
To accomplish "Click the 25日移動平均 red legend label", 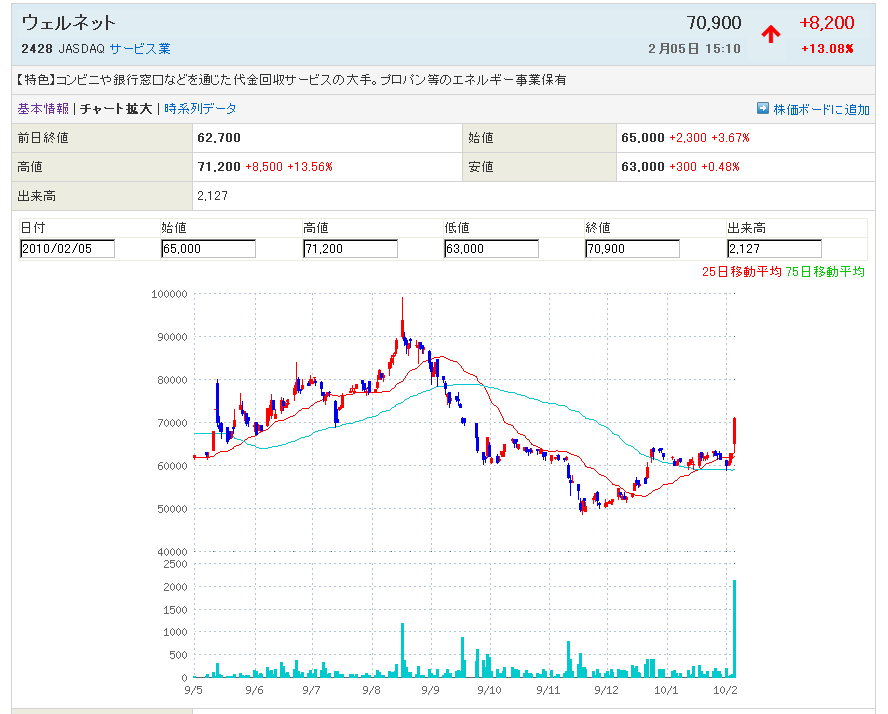I will pos(742,271).
